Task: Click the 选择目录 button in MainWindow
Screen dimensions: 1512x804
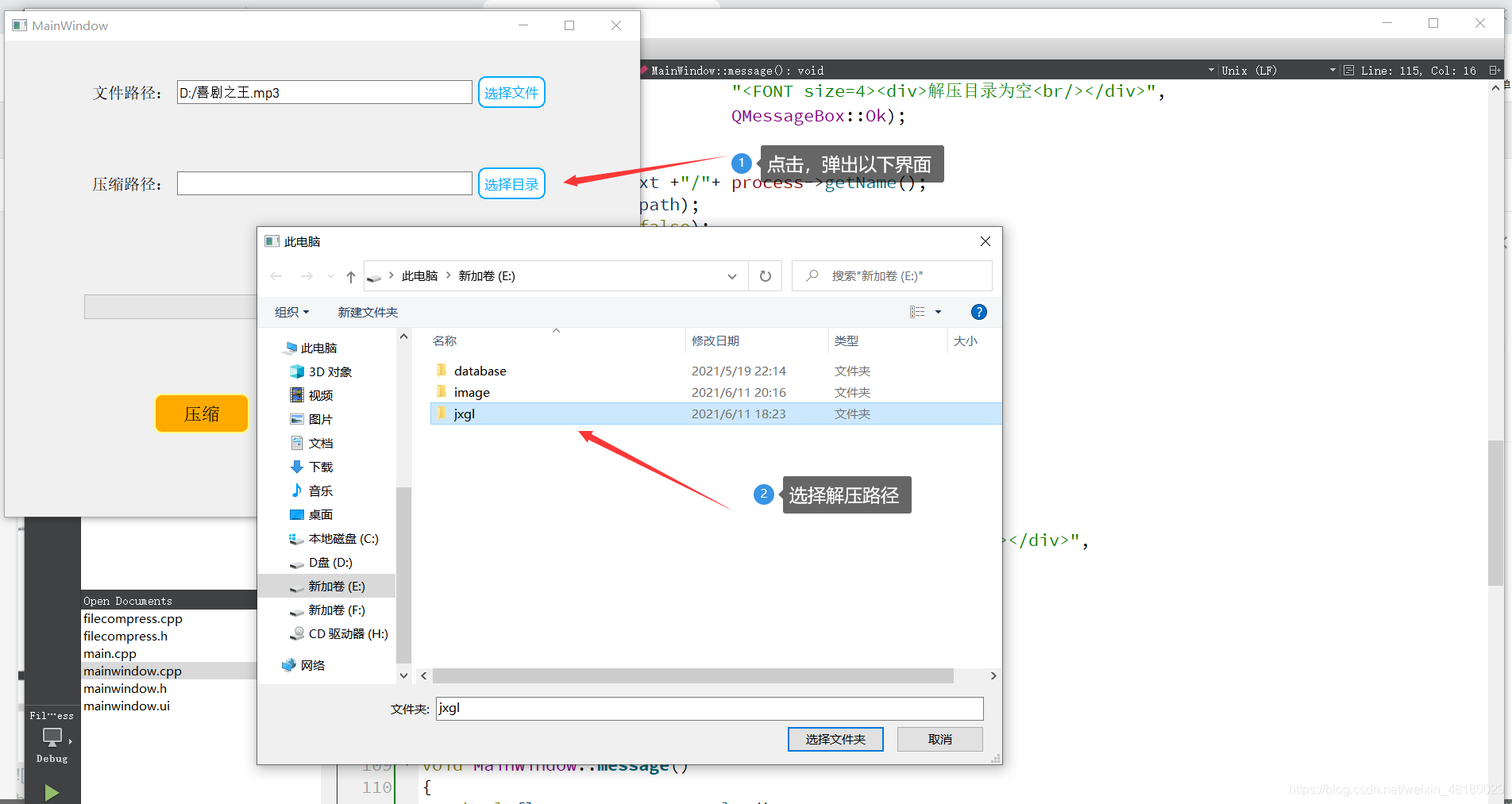Action: click(511, 184)
